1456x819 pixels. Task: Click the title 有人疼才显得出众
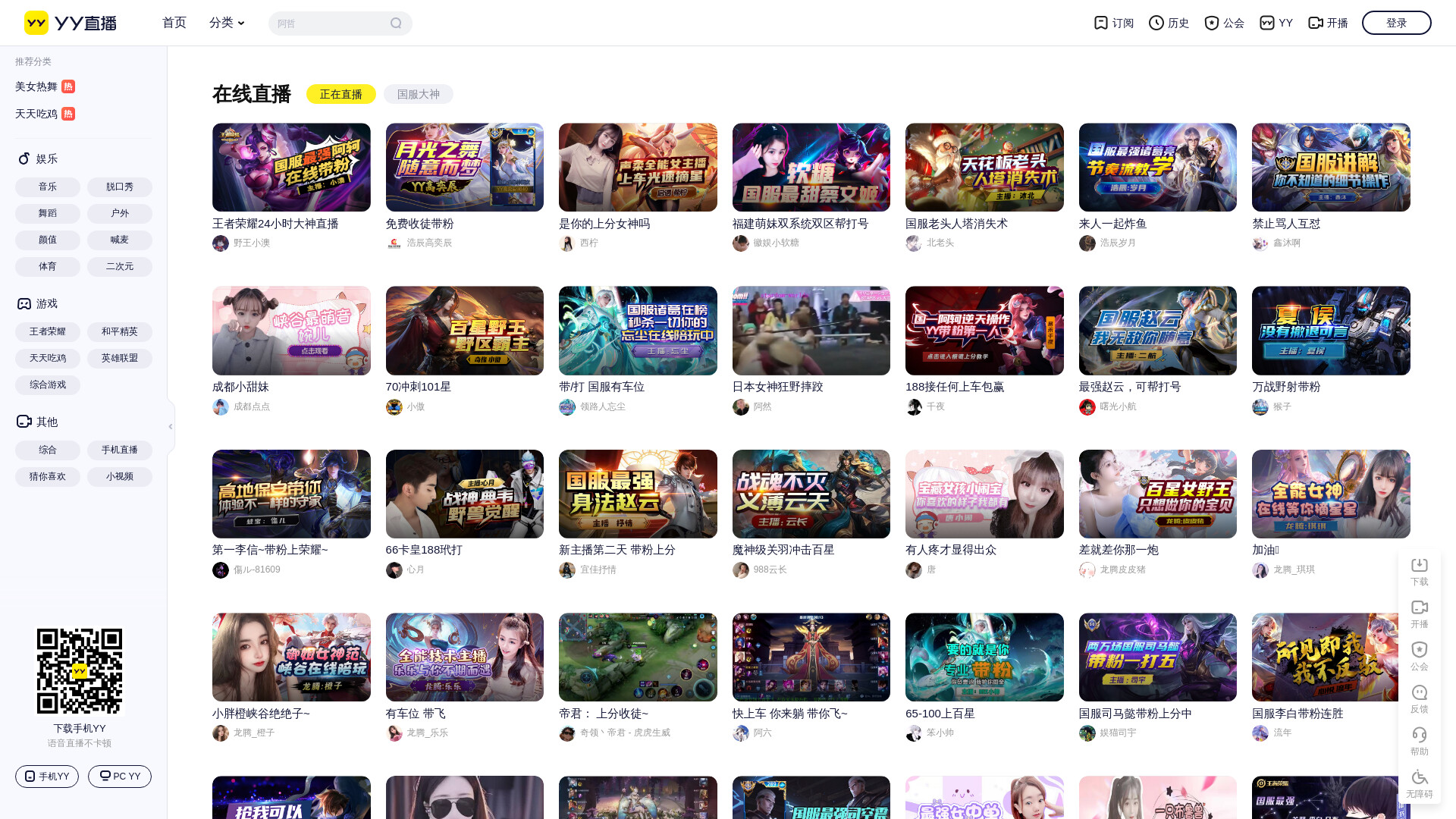pyautogui.click(x=950, y=550)
